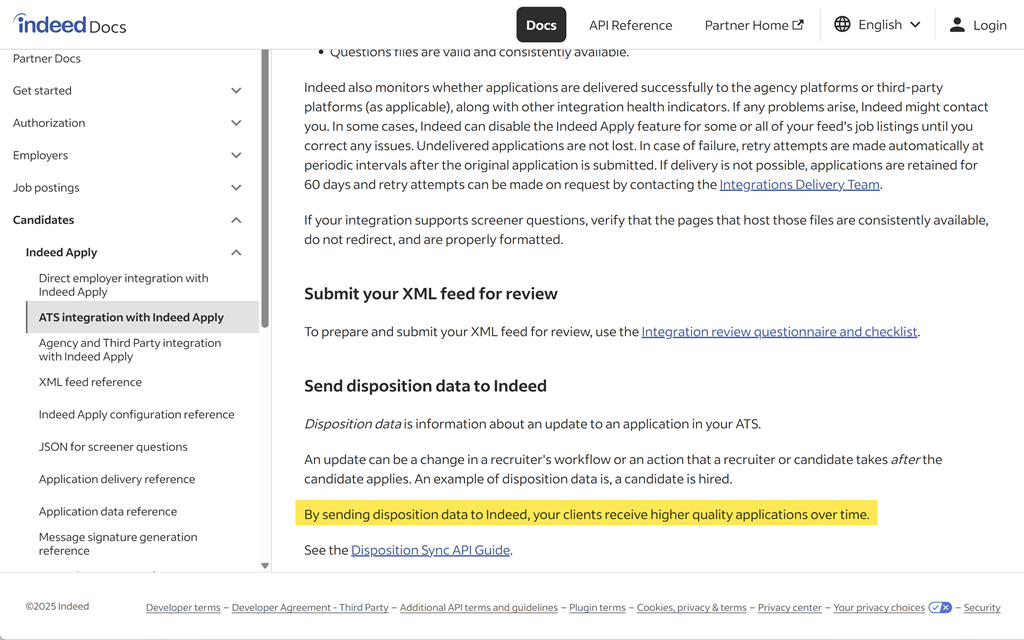
Task: Switch to the API Reference tab
Action: pos(630,25)
